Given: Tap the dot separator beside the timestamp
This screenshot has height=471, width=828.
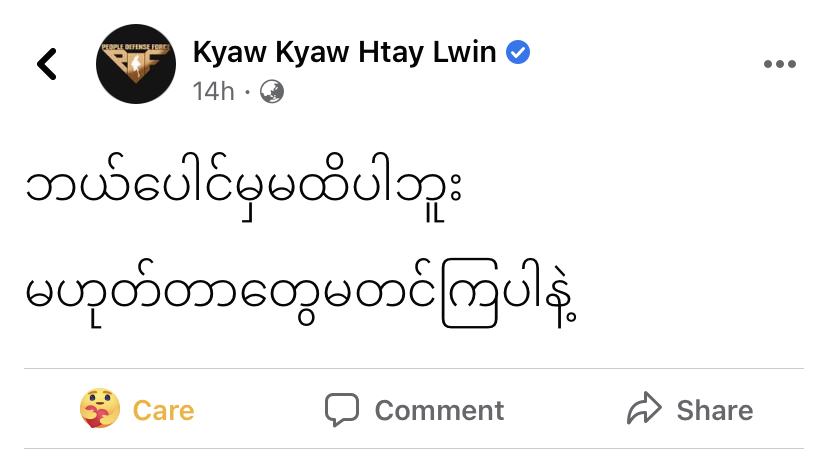Looking at the screenshot, I should point(247,92).
